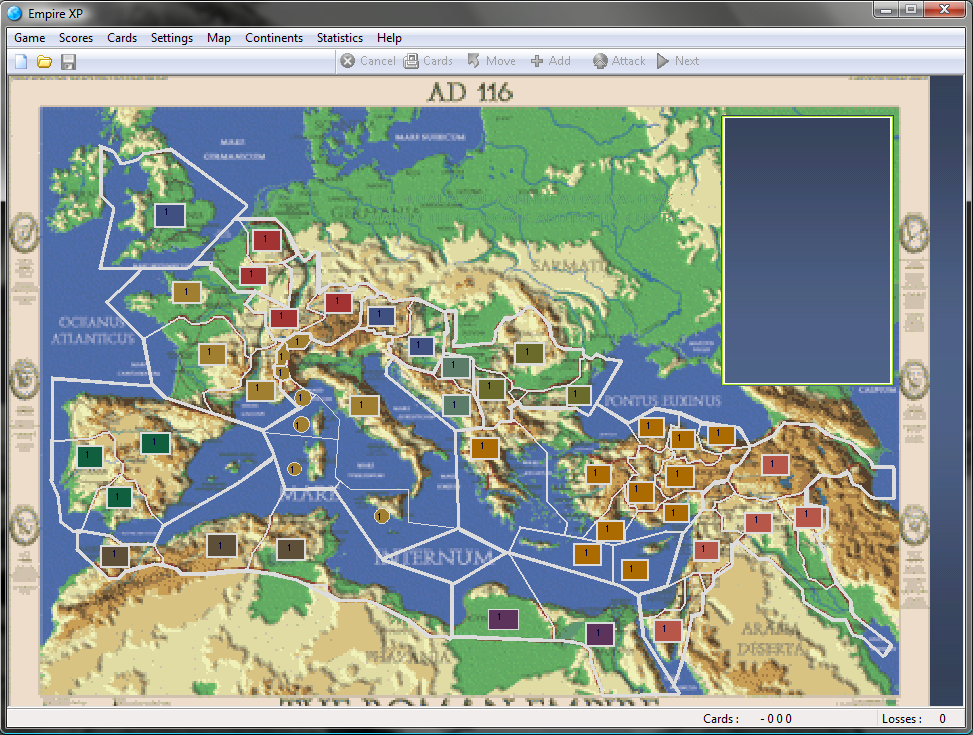Click the Oceanus Atlanticus label on map

click(x=92, y=330)
